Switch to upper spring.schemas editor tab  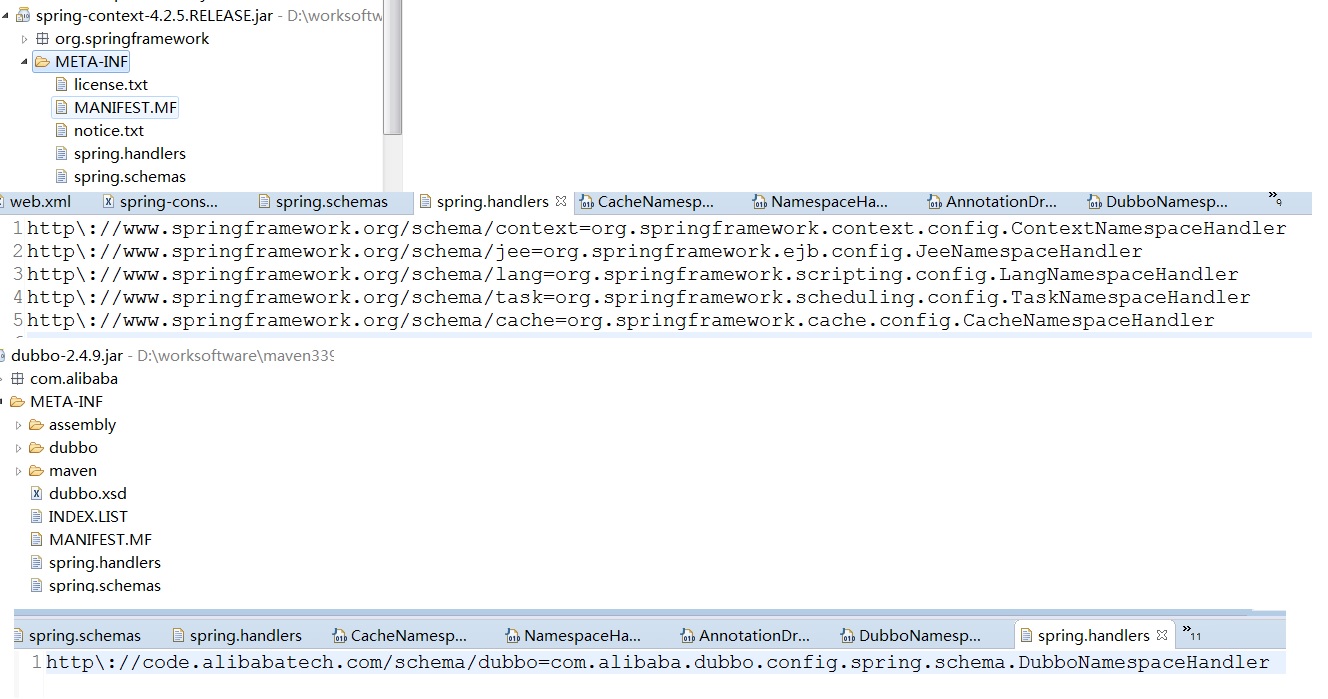click(331, 202)
